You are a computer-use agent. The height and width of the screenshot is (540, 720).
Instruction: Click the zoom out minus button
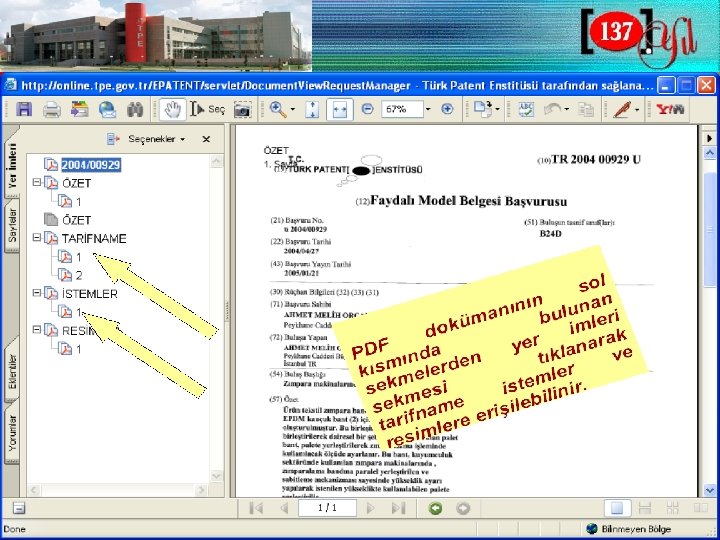tap(367, 109)
